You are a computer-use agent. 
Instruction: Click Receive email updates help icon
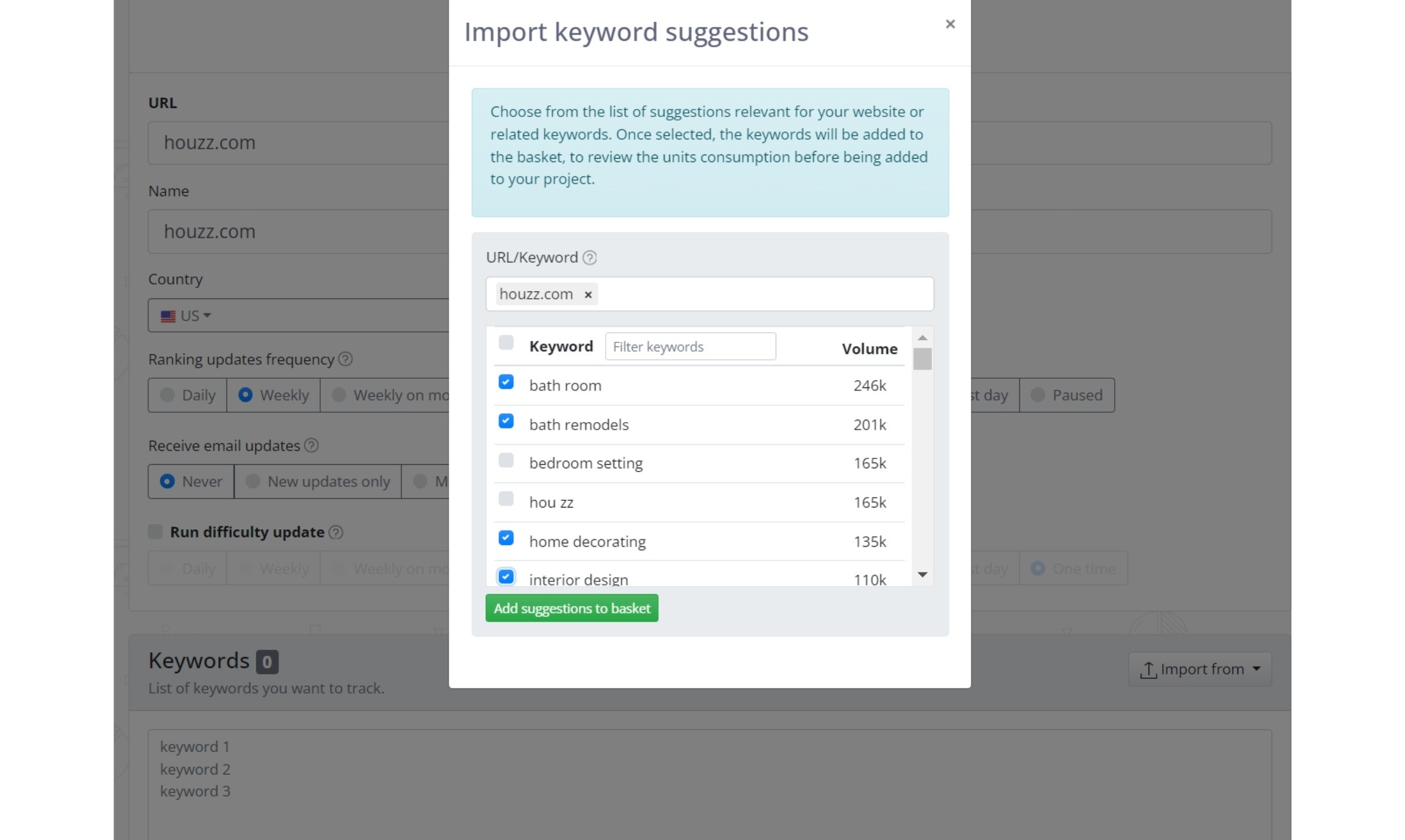click(311, 445)
